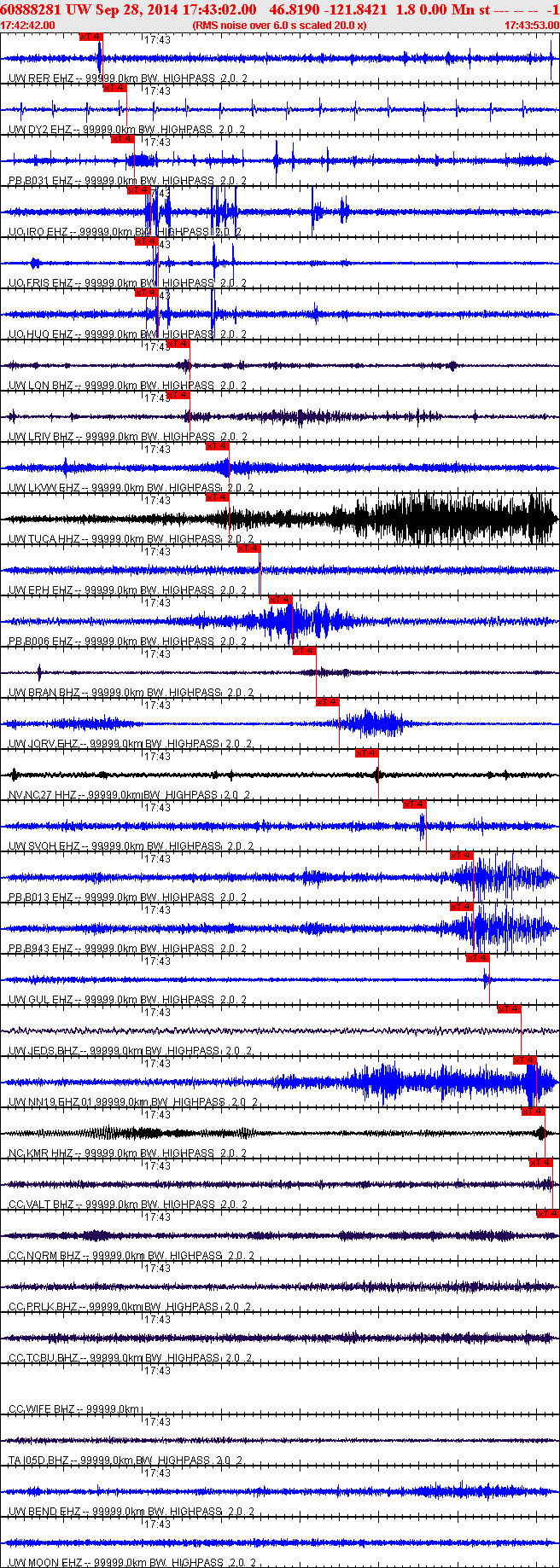Select the UW LRIV BHZ trace label
This screenshot has width=560, height=1568.
[x=128, y=437]
